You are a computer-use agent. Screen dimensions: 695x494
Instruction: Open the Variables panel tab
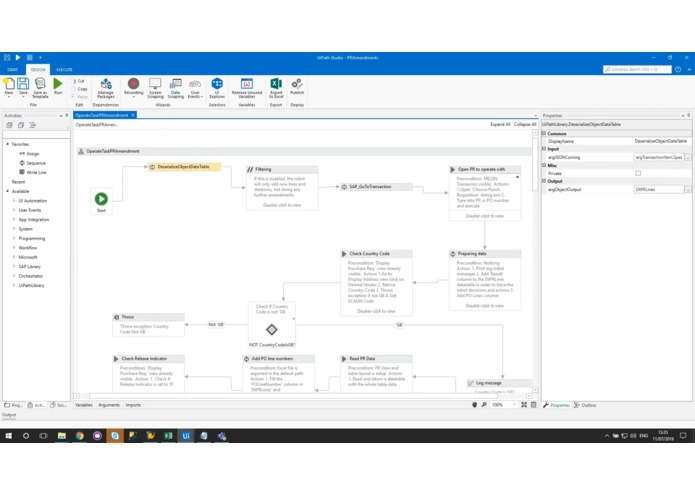pyautogui.click(x=84, y=405)
